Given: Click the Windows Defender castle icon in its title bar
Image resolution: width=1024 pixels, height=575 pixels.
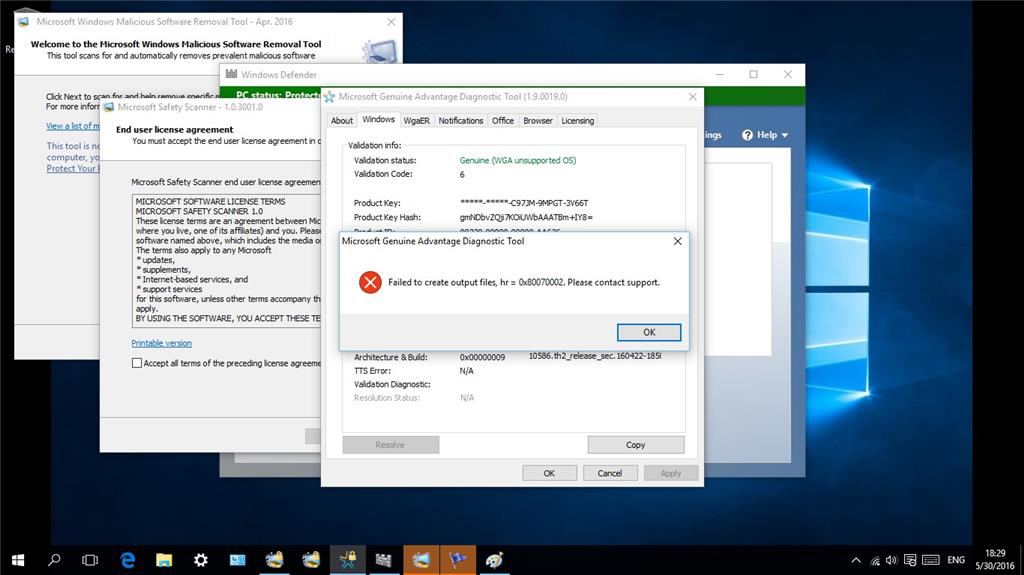Looking at the screenshot, I should 231,74.
